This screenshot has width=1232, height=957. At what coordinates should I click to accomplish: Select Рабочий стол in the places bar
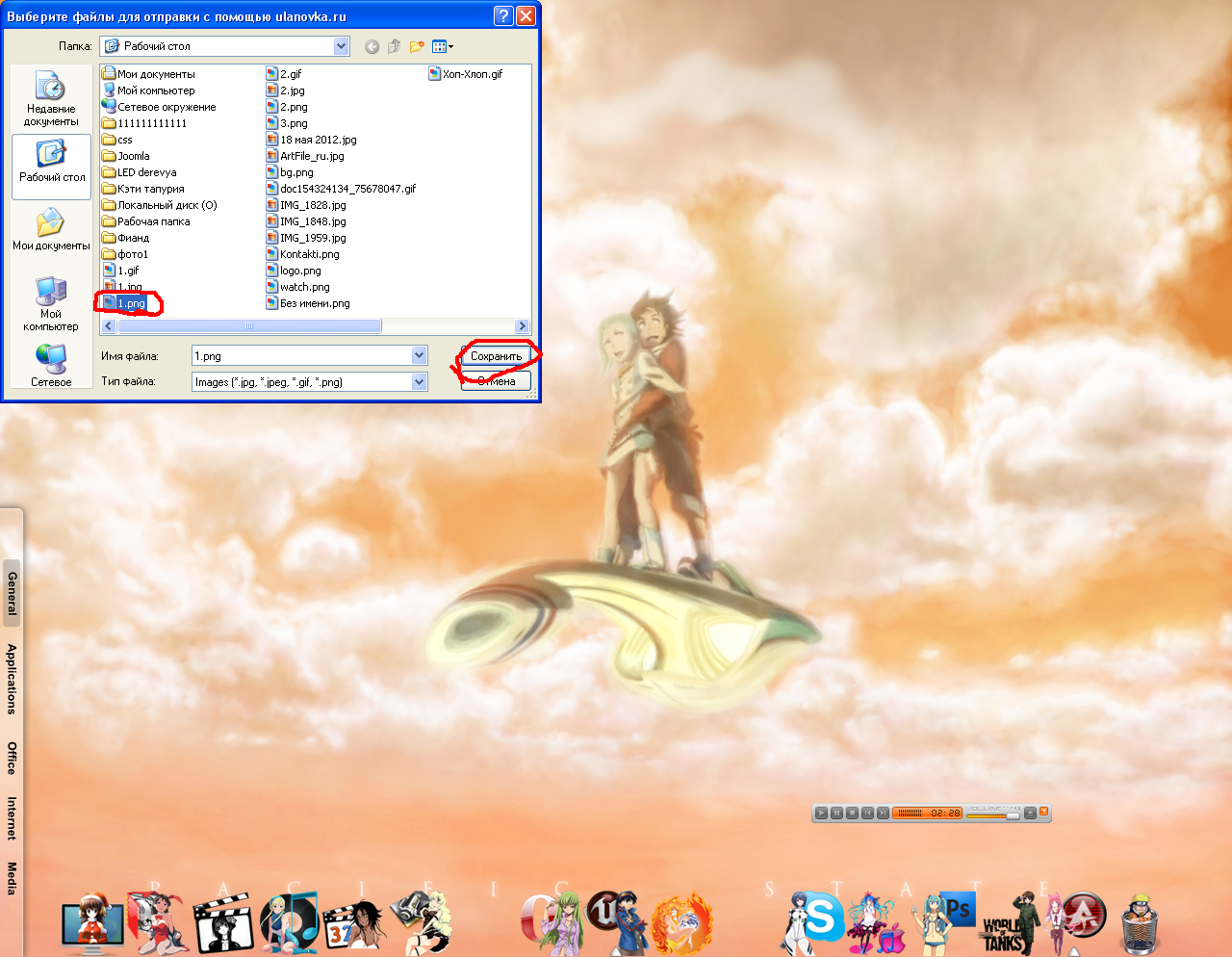[x=51, y=166]
